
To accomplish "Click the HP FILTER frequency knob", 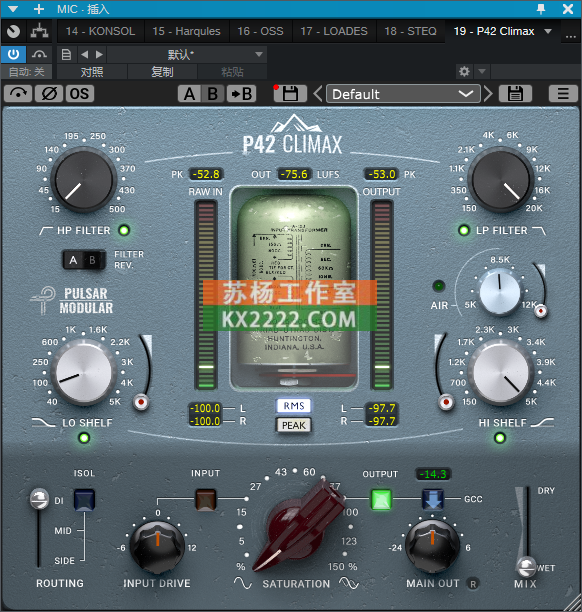I will coord(84,180).
